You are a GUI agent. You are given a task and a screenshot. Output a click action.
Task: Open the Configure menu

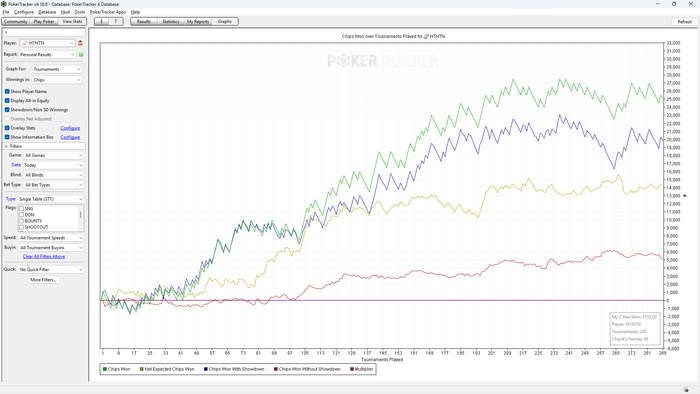point(24,12)
